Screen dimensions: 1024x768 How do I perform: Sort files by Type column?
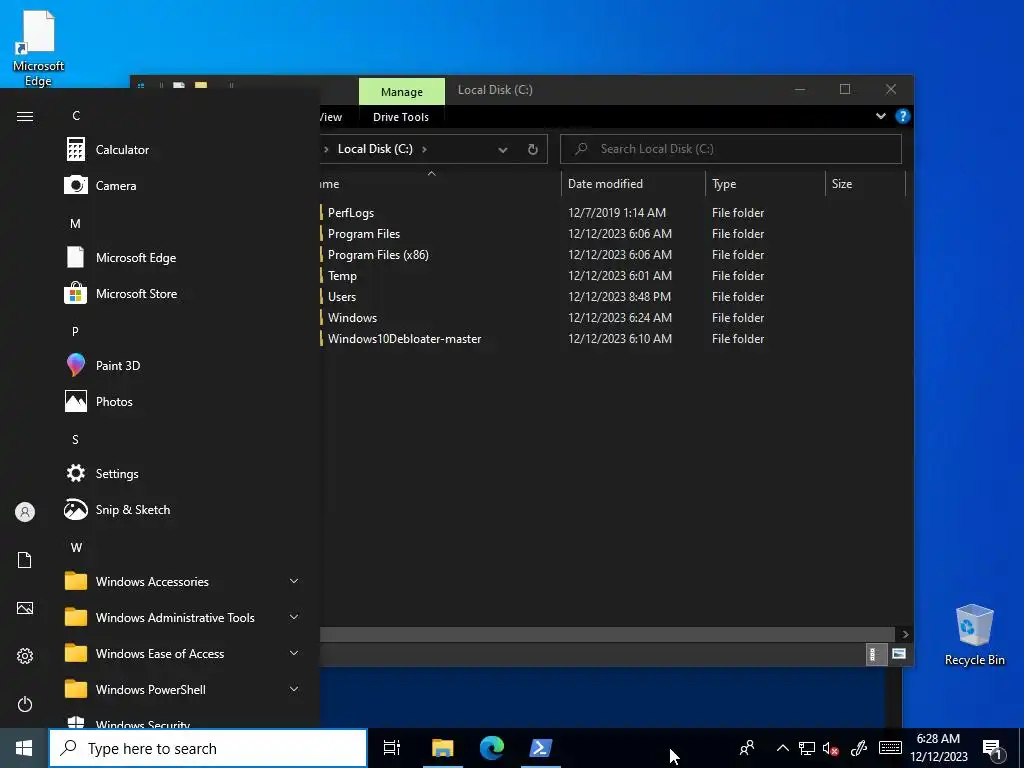765,184
